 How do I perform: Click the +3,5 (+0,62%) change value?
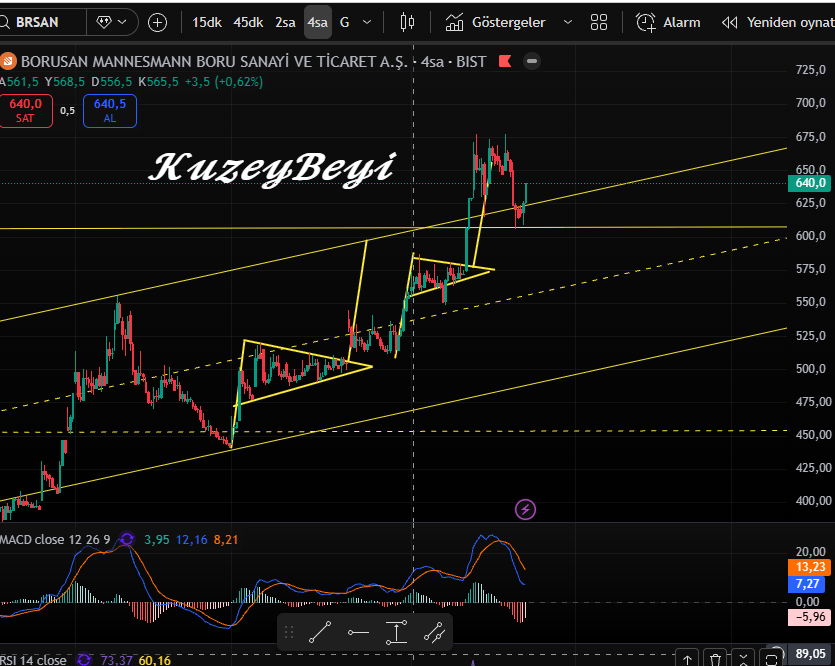coord(224,82)
